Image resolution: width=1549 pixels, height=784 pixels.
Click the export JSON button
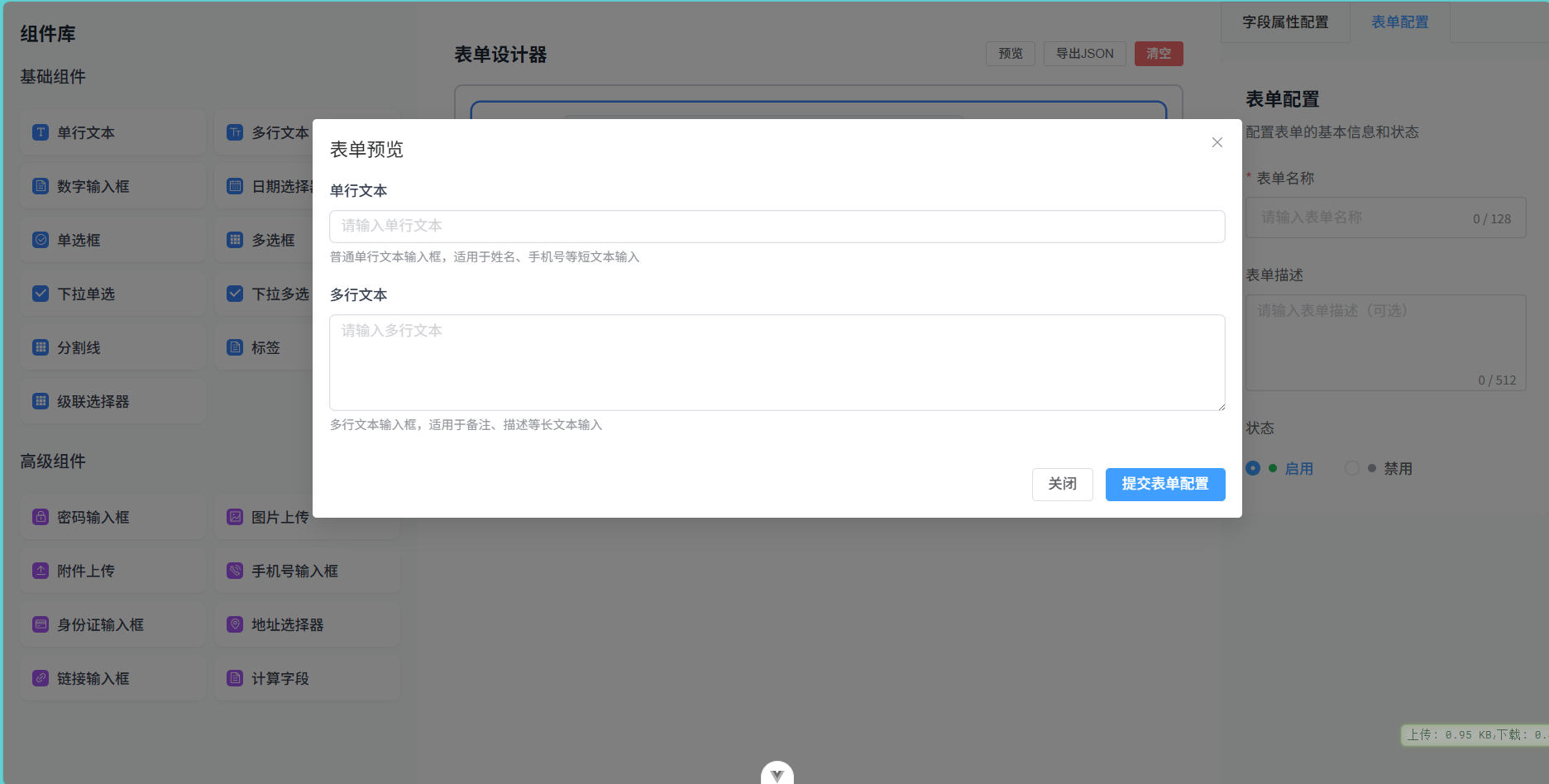pos(1084,54)
